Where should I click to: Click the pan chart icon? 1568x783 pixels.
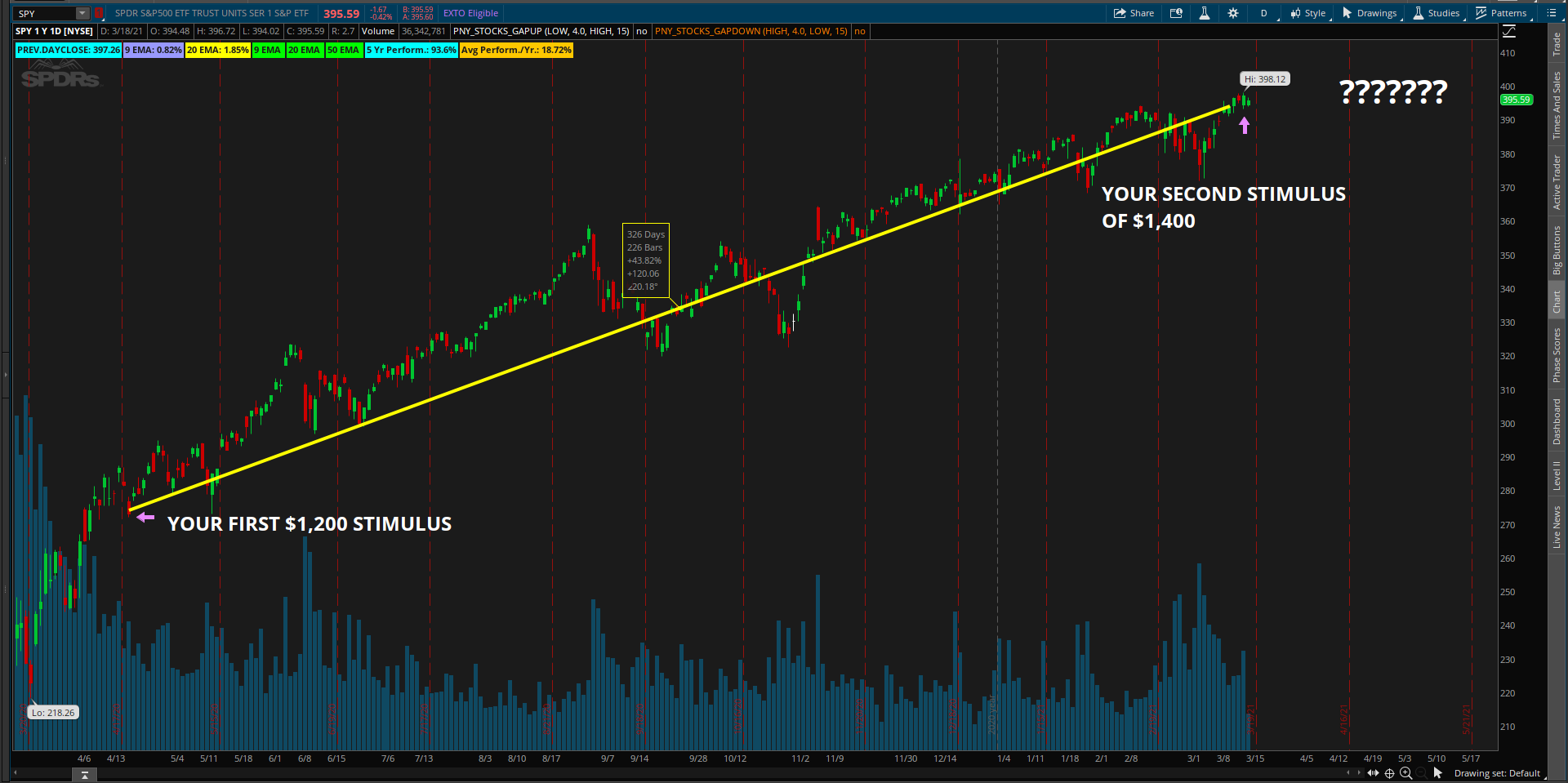click(1373, 772)
